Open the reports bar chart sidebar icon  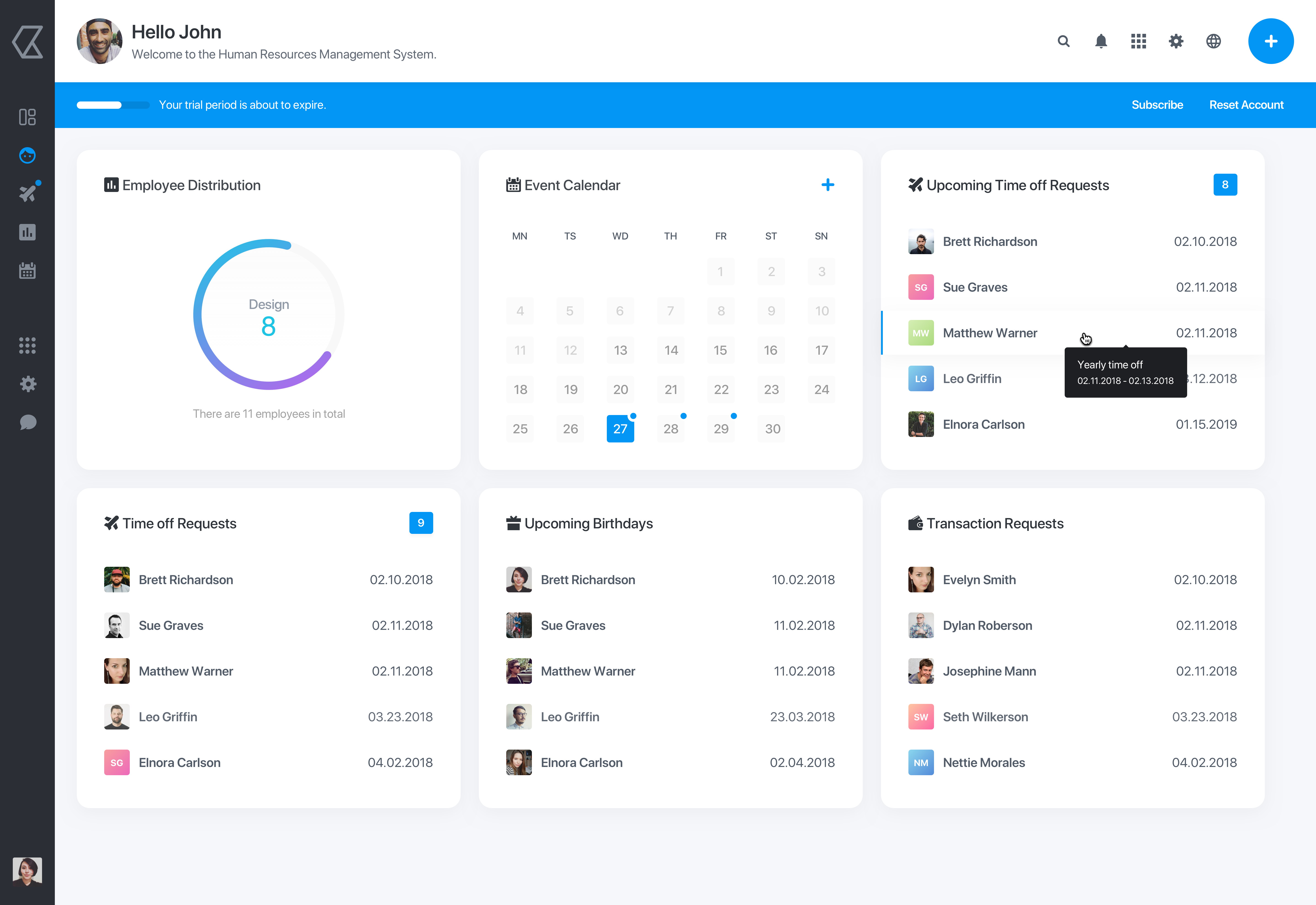point(27,232)
